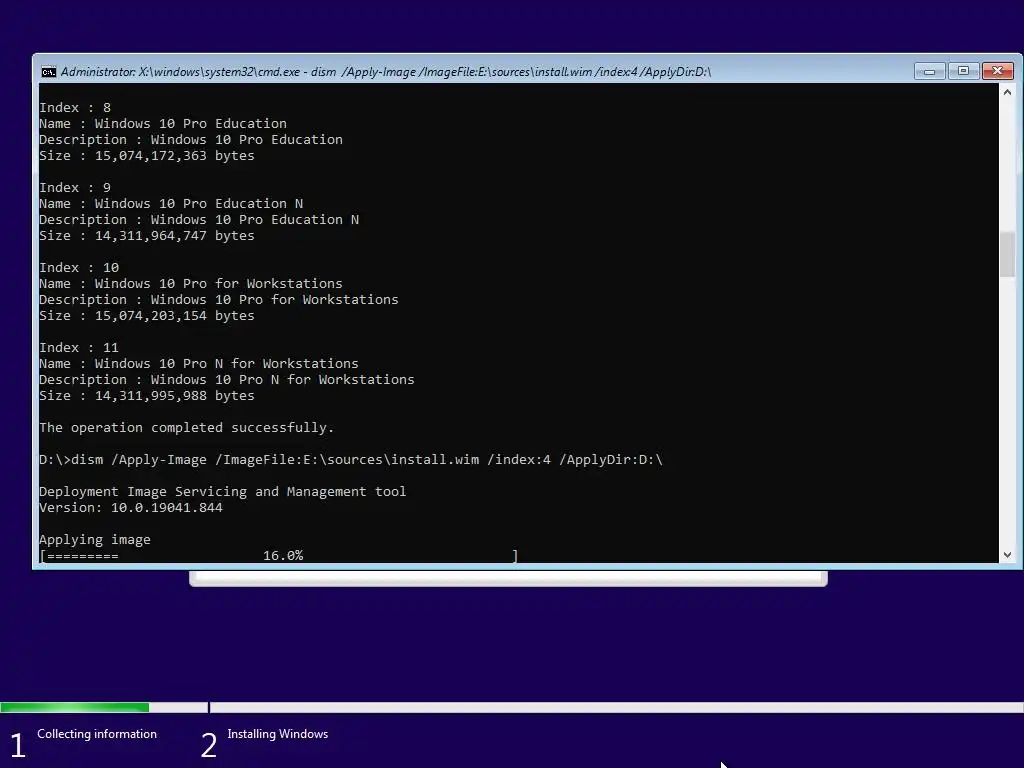Maximize the command prompt window
1024x768 pixels.
[963, 71]
